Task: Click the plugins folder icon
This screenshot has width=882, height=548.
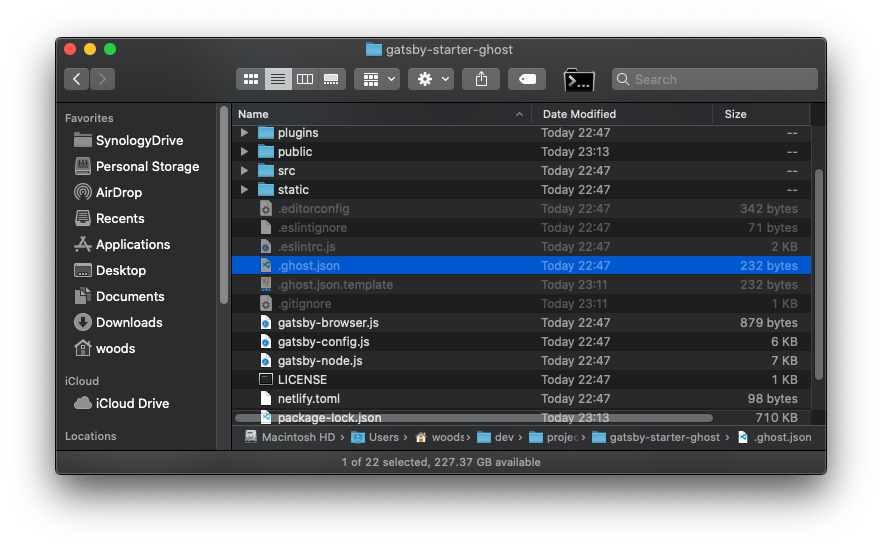Action: [x=266, y=133]
